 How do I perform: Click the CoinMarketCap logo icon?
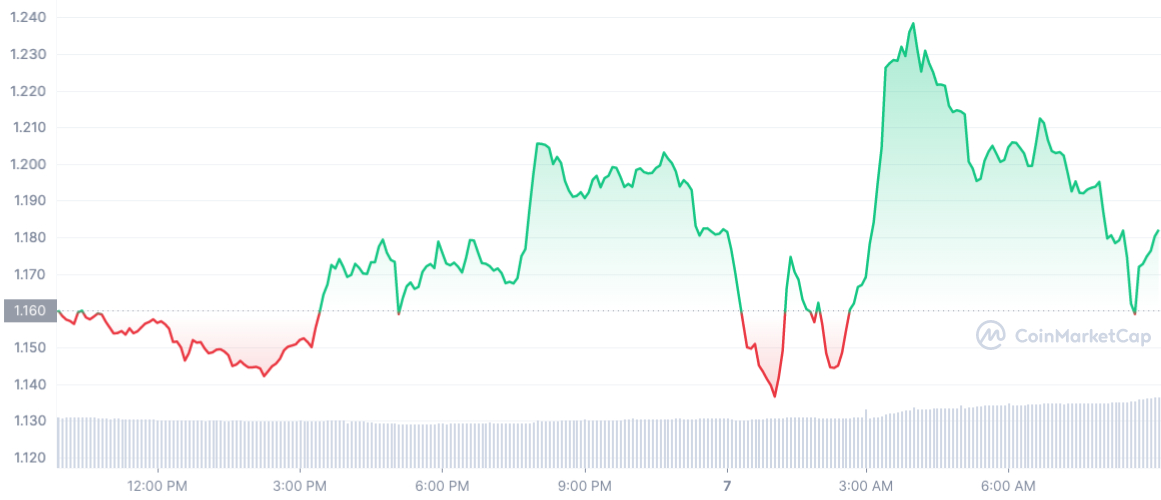coord(991,336)
